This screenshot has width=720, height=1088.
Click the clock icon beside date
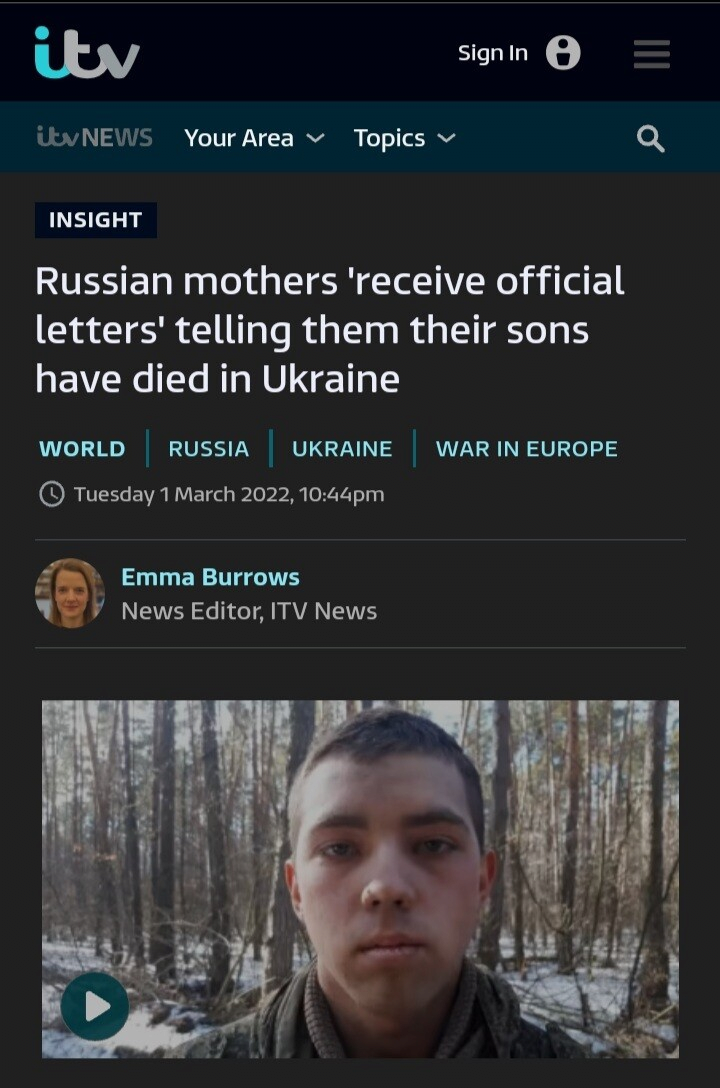coord(51,494)
